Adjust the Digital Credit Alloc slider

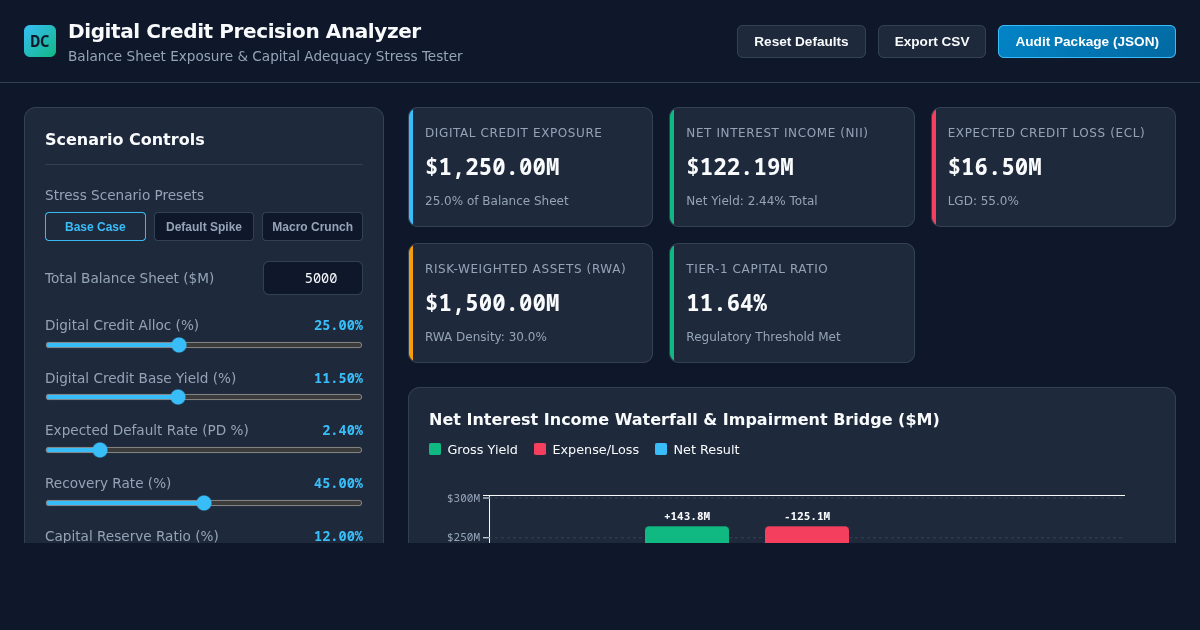pos(204,345)
